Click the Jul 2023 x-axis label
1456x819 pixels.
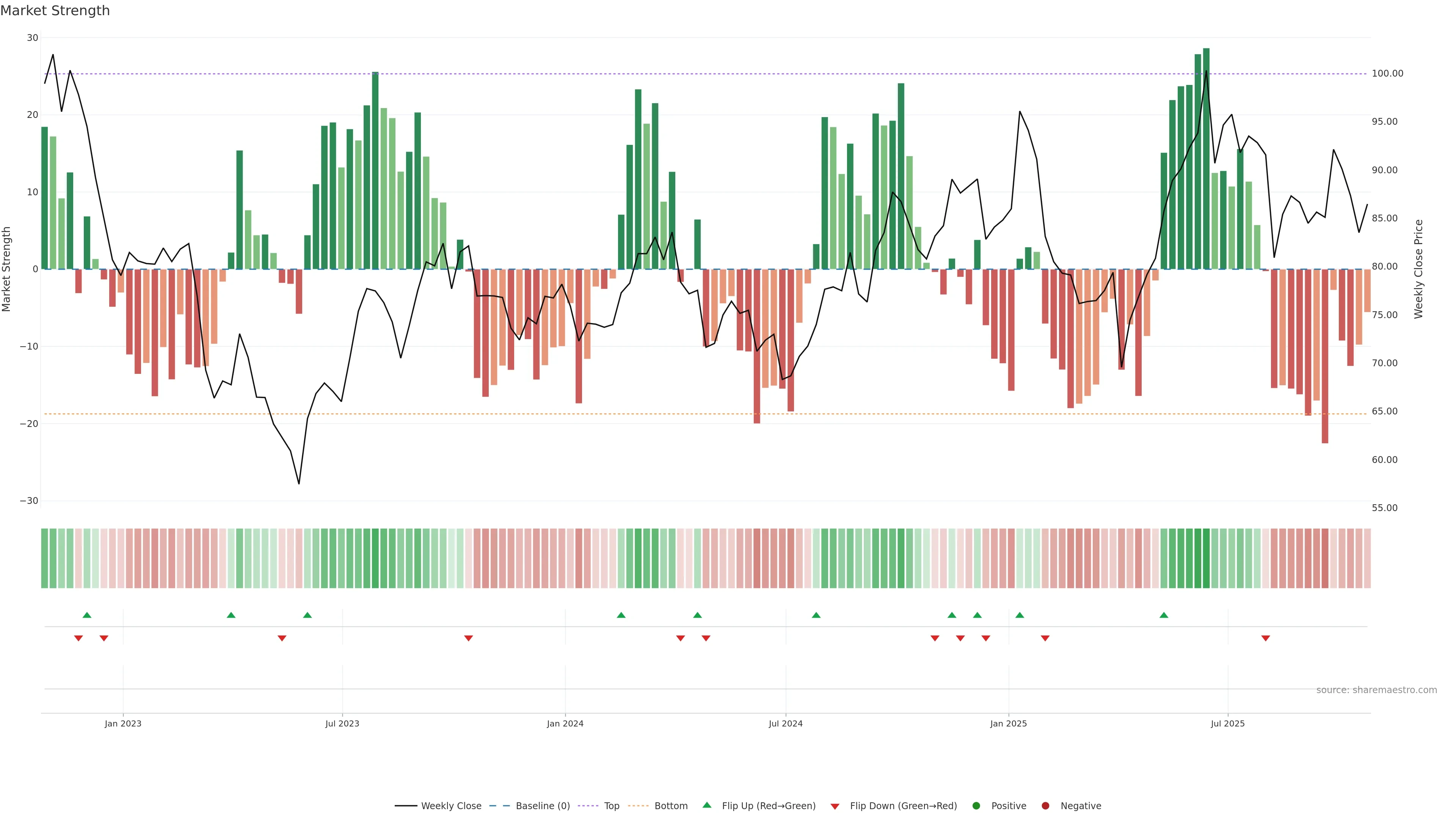[342, 723]
